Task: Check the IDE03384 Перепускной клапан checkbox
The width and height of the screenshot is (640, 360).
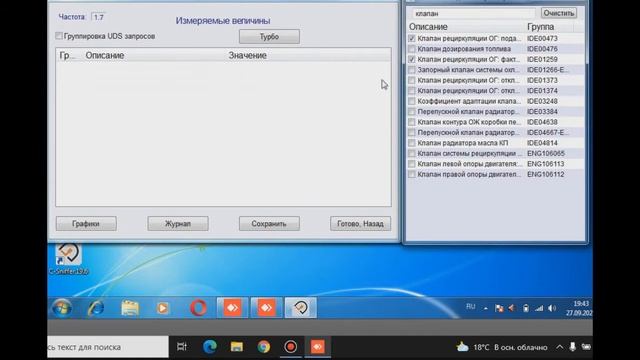Action: coord(412,111)
